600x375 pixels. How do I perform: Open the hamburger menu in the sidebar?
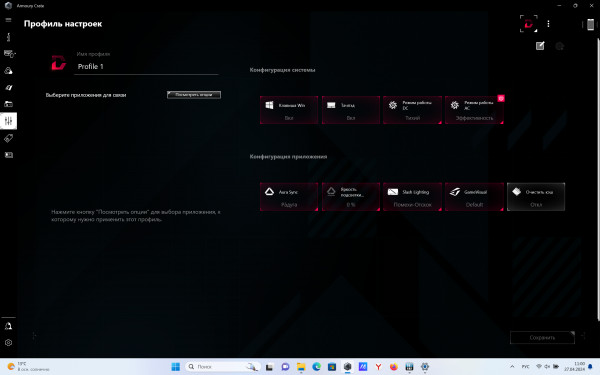[8, 20]
